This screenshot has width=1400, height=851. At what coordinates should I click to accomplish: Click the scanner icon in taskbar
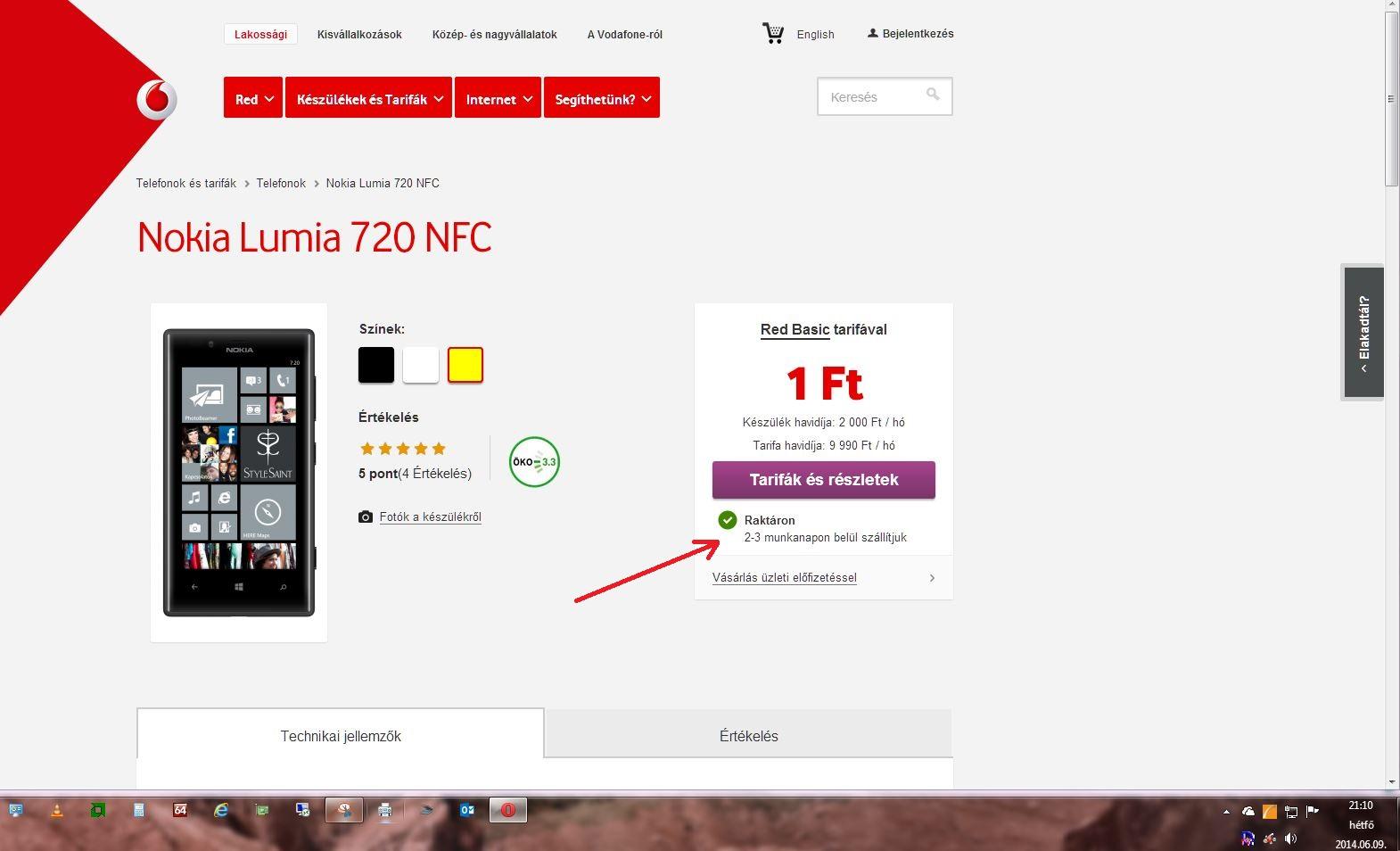pos(426,810)
